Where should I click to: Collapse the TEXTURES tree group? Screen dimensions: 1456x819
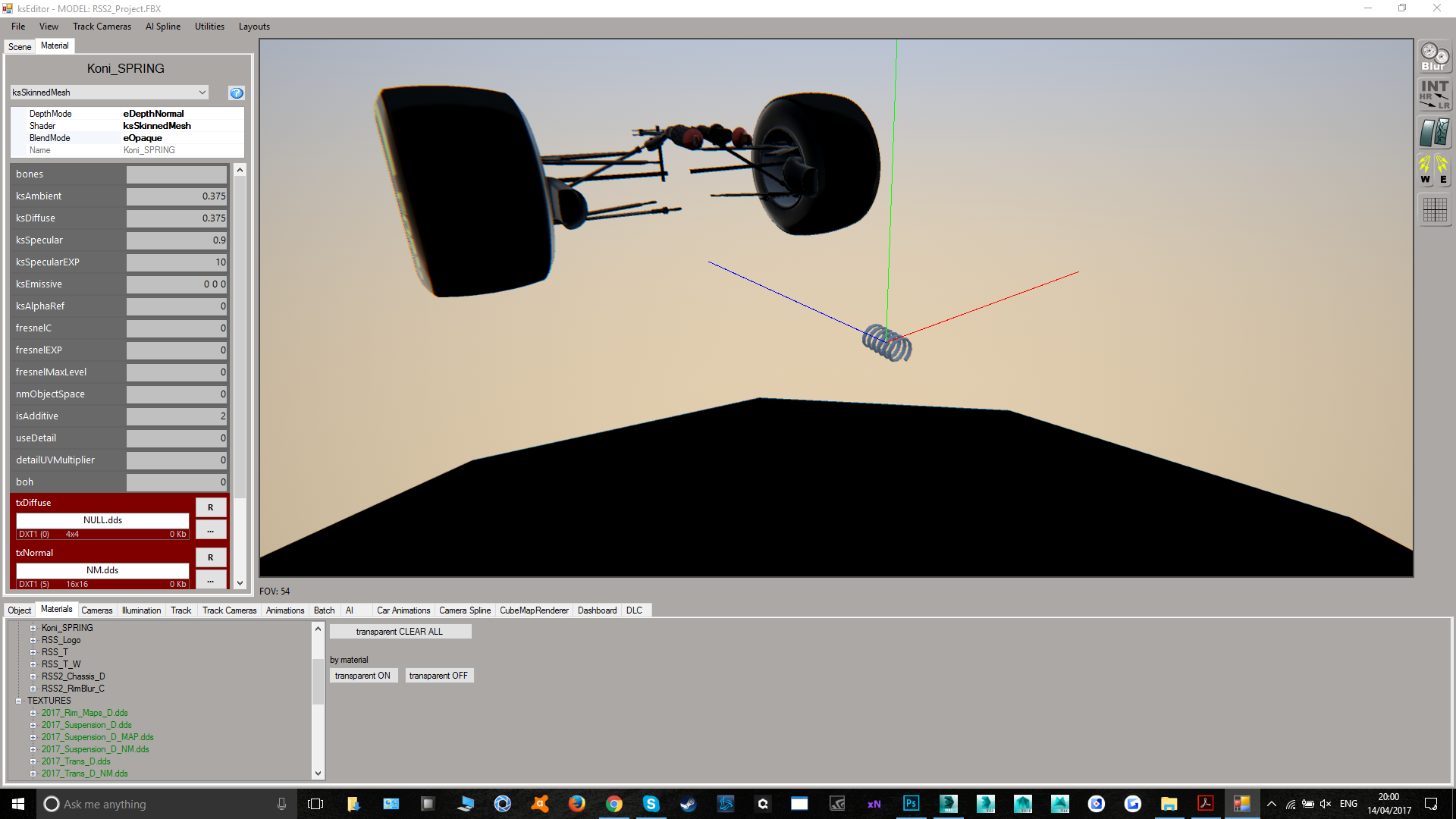click(18, 701)
